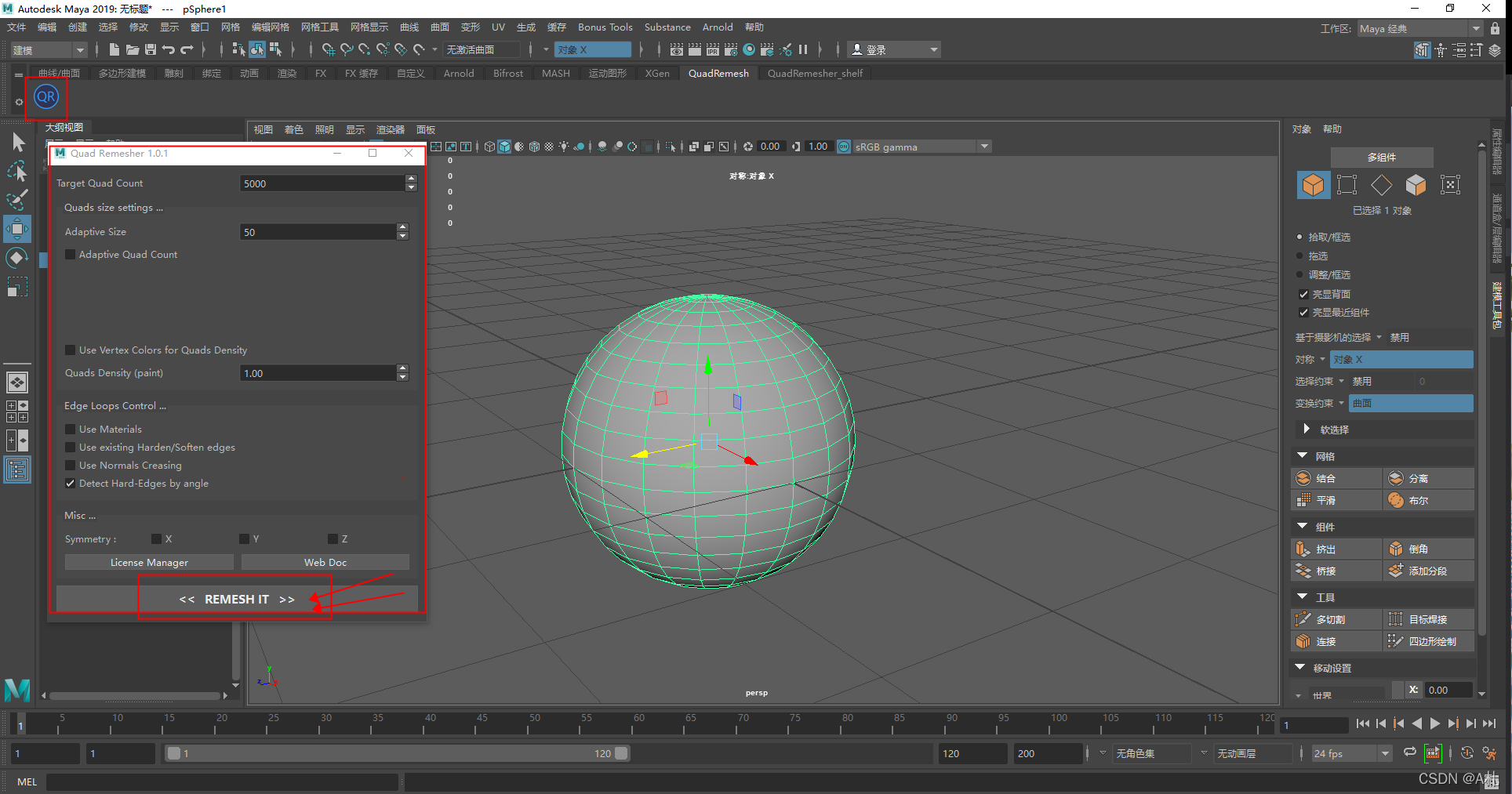Enable Symmetry Z checkbox

pyautogui.click(x=333, y=538)
